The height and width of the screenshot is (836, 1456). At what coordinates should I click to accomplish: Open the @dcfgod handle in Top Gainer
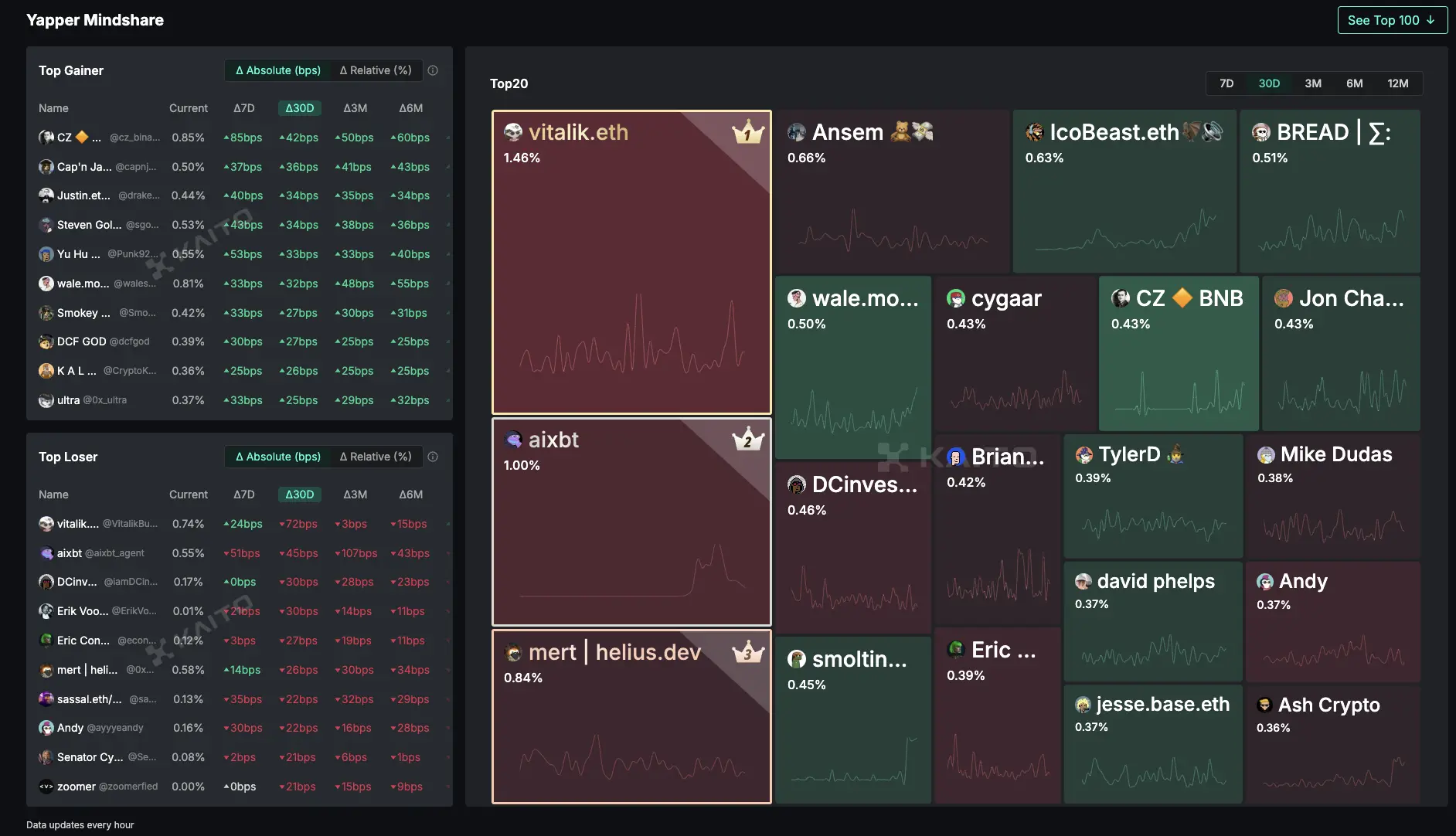click(130, 342)
